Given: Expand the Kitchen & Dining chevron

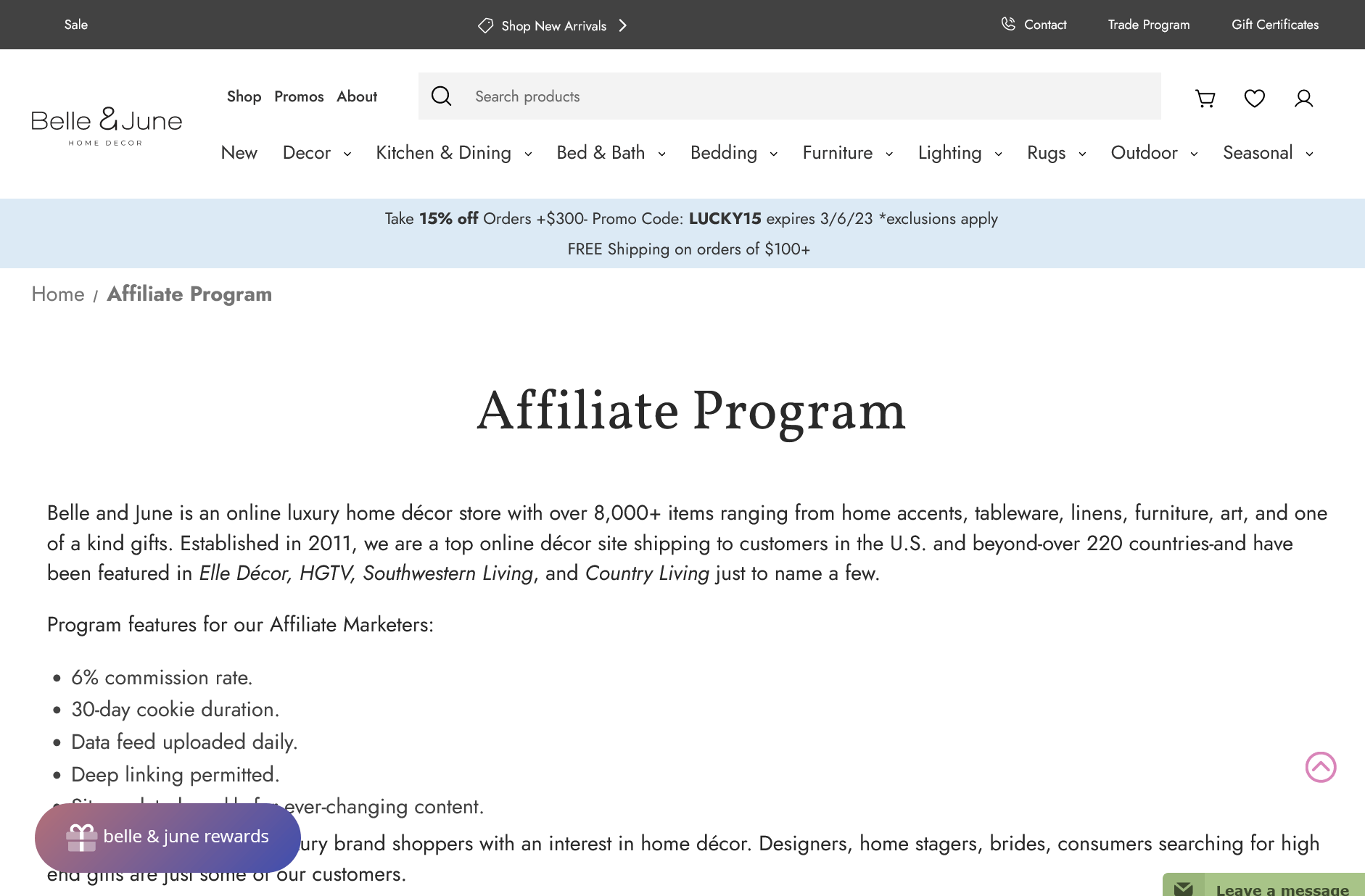Looking at the screenshot, I should [528, 154].
